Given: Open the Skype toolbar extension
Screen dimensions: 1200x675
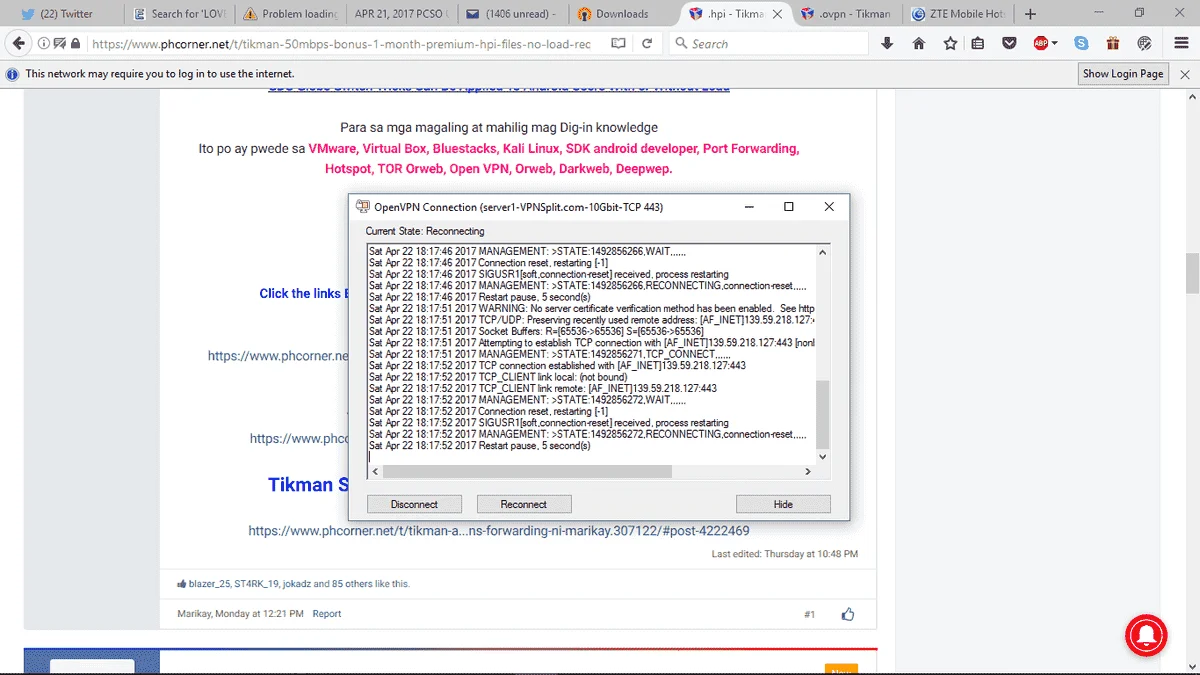Looking at the screenshot, I should click(1081, 44).
